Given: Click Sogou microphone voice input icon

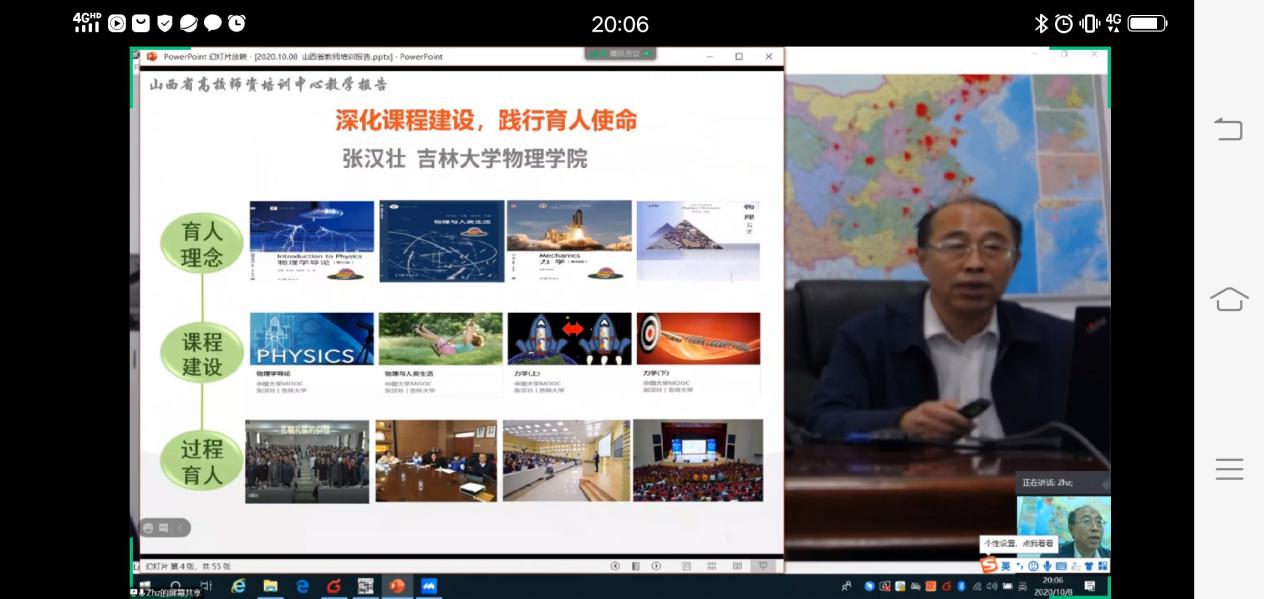Looking at the screenshot, I should click(1047, 566).
